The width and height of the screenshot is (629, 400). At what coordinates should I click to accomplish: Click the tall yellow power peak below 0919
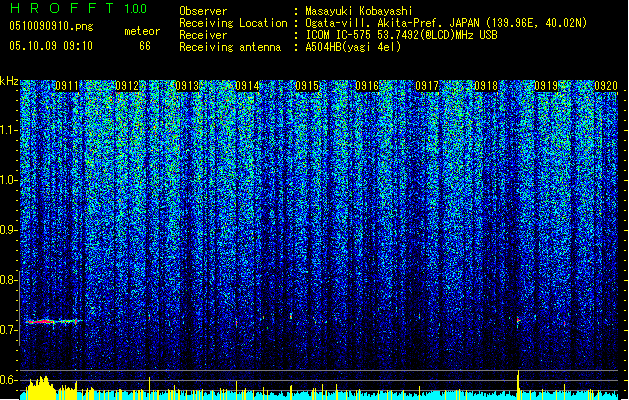(x=518, y=383)
